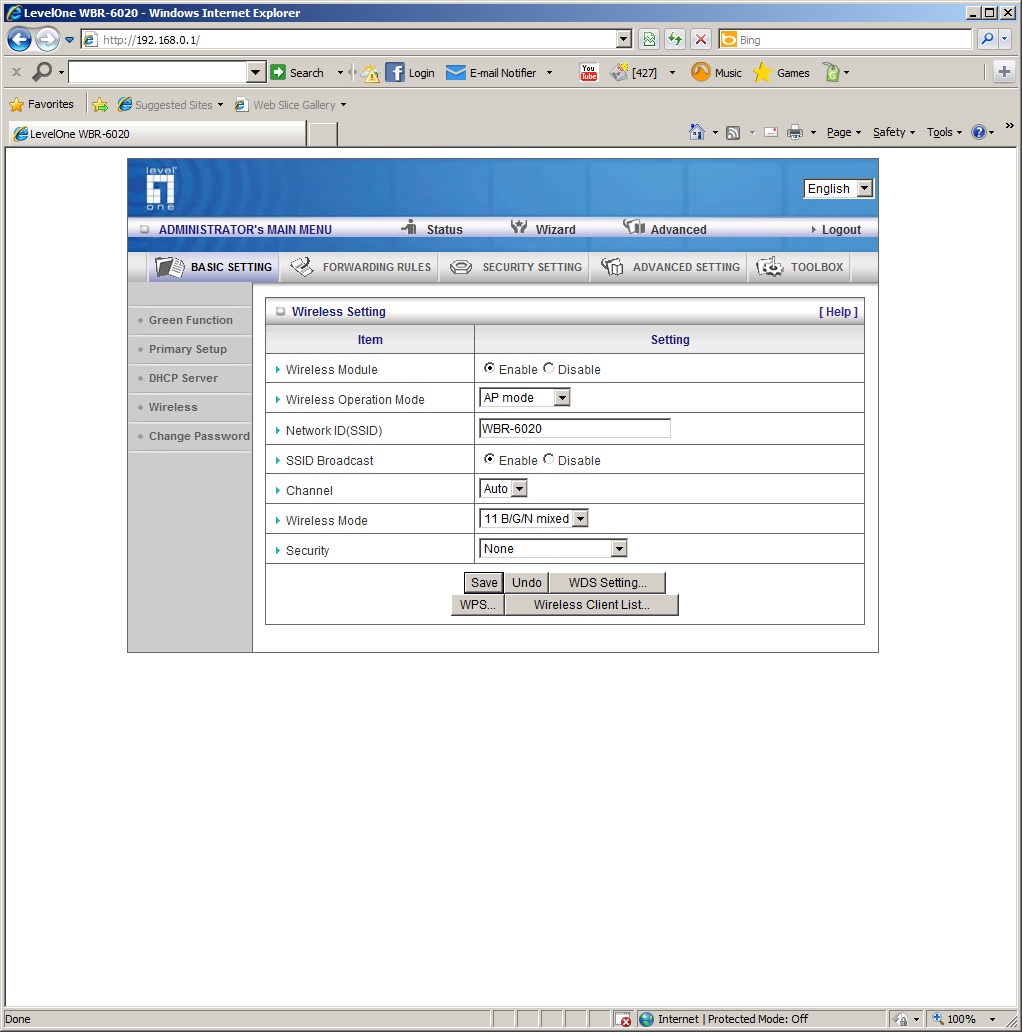This screenshot has height=1032, width=1022.
Task: Click the E-mail Notifier envelope icon
Action: point(455,72)
